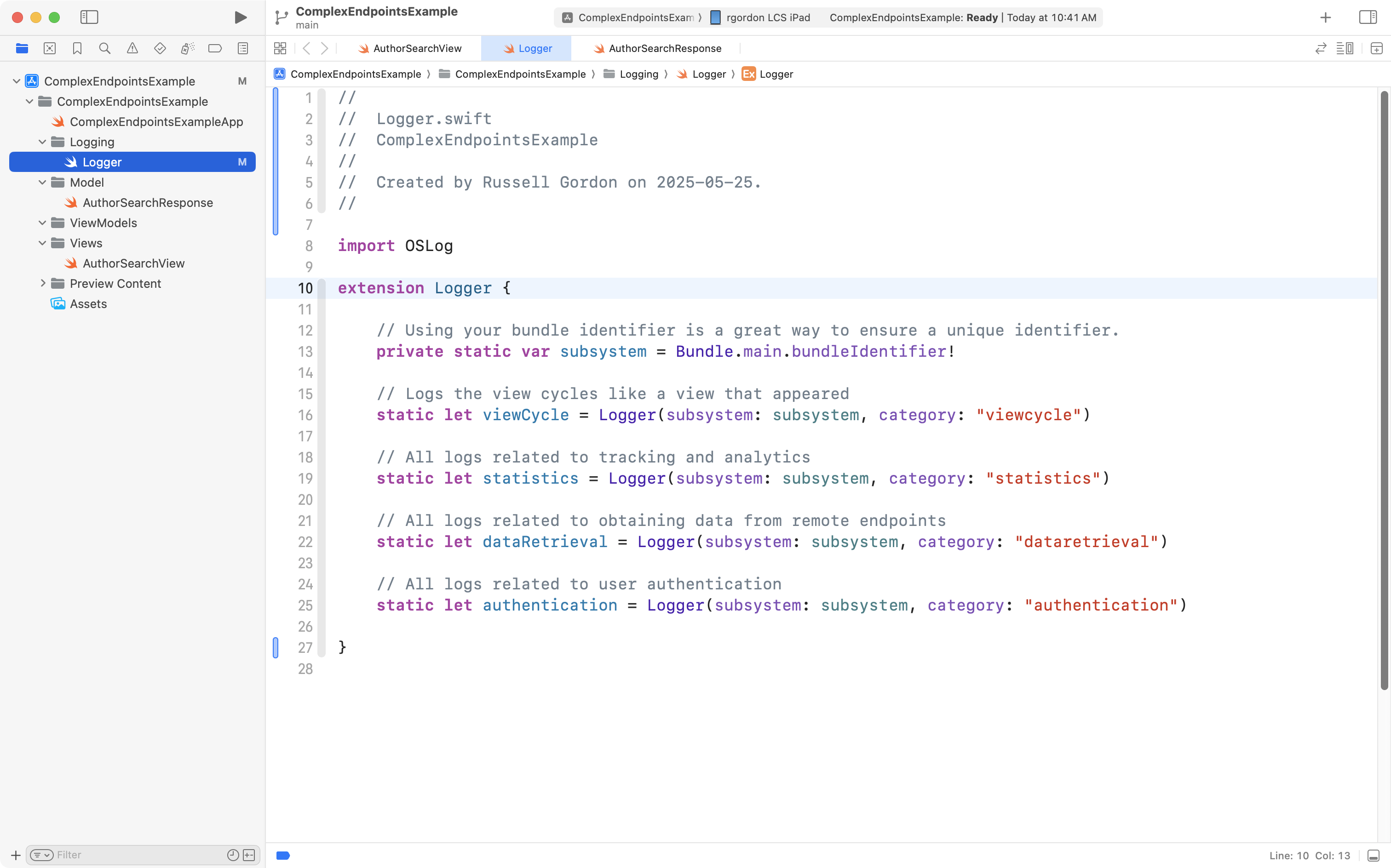The image size is (1391, 868).
Task: Click the Run play button
Action: tap(241, 17)
